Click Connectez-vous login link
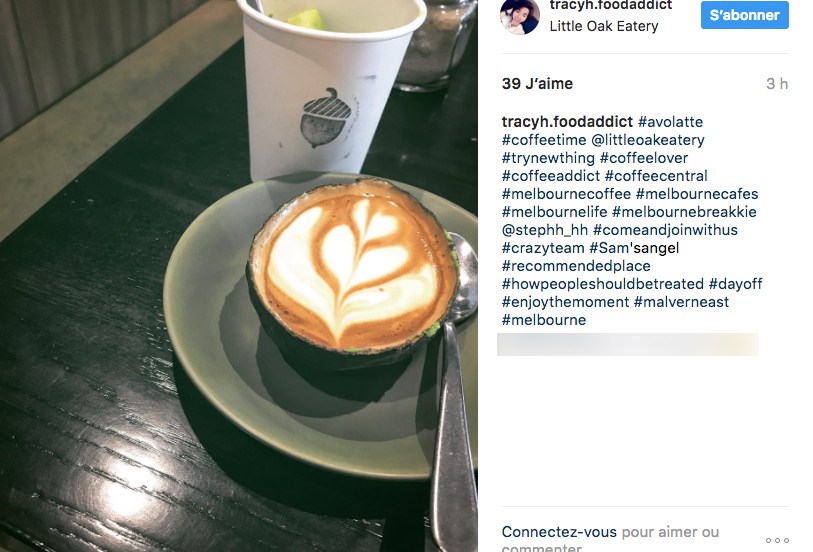 (x=559, y=532)
